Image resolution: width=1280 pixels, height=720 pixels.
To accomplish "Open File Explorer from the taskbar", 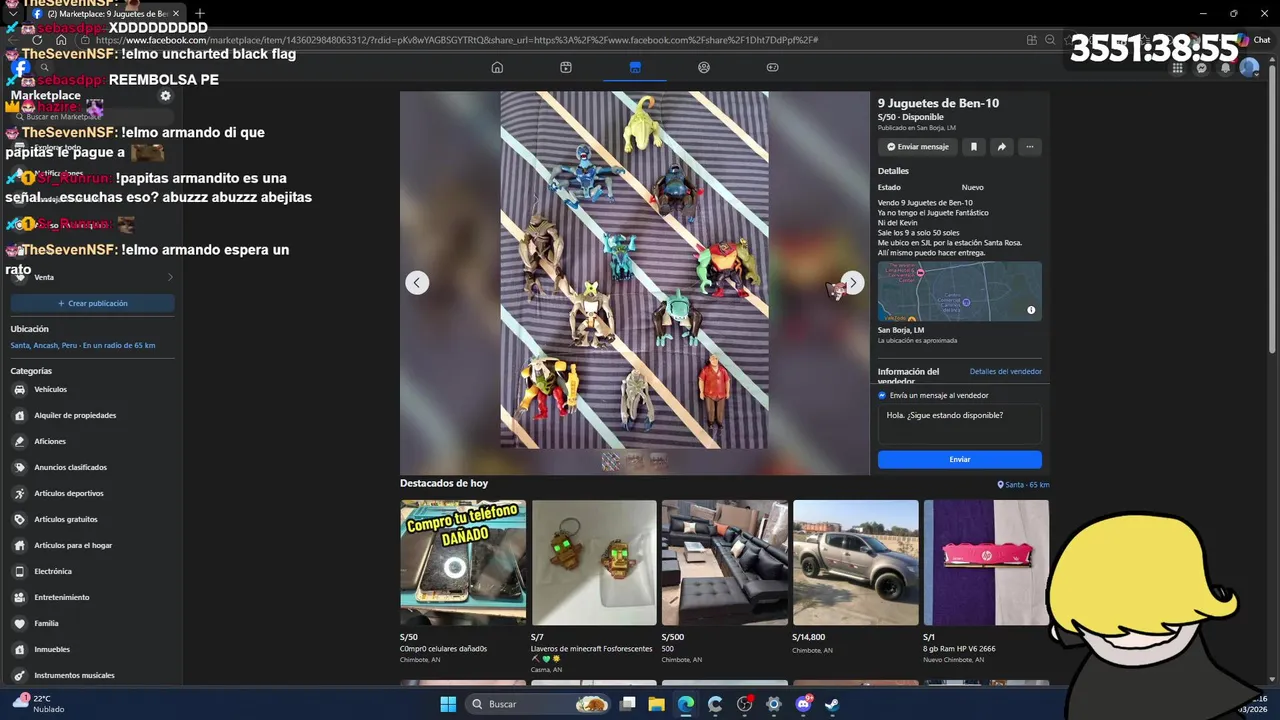I will coord(657,704).
